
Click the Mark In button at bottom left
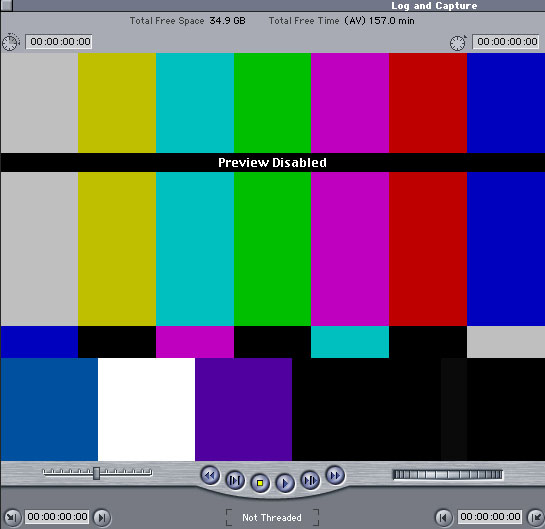pos(11,518)
